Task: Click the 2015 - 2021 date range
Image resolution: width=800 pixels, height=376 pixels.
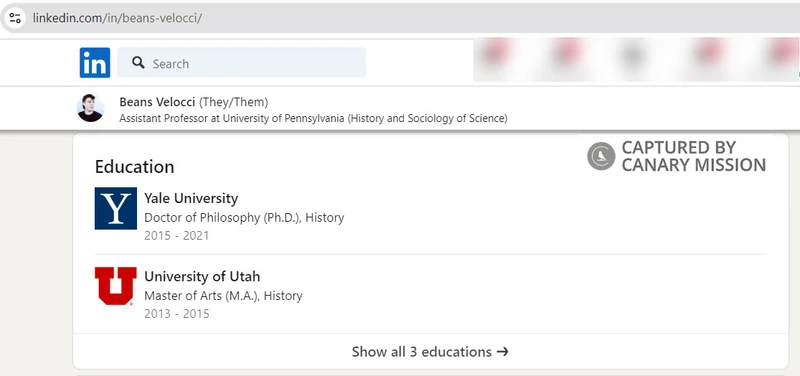Action: click(177, 236)
